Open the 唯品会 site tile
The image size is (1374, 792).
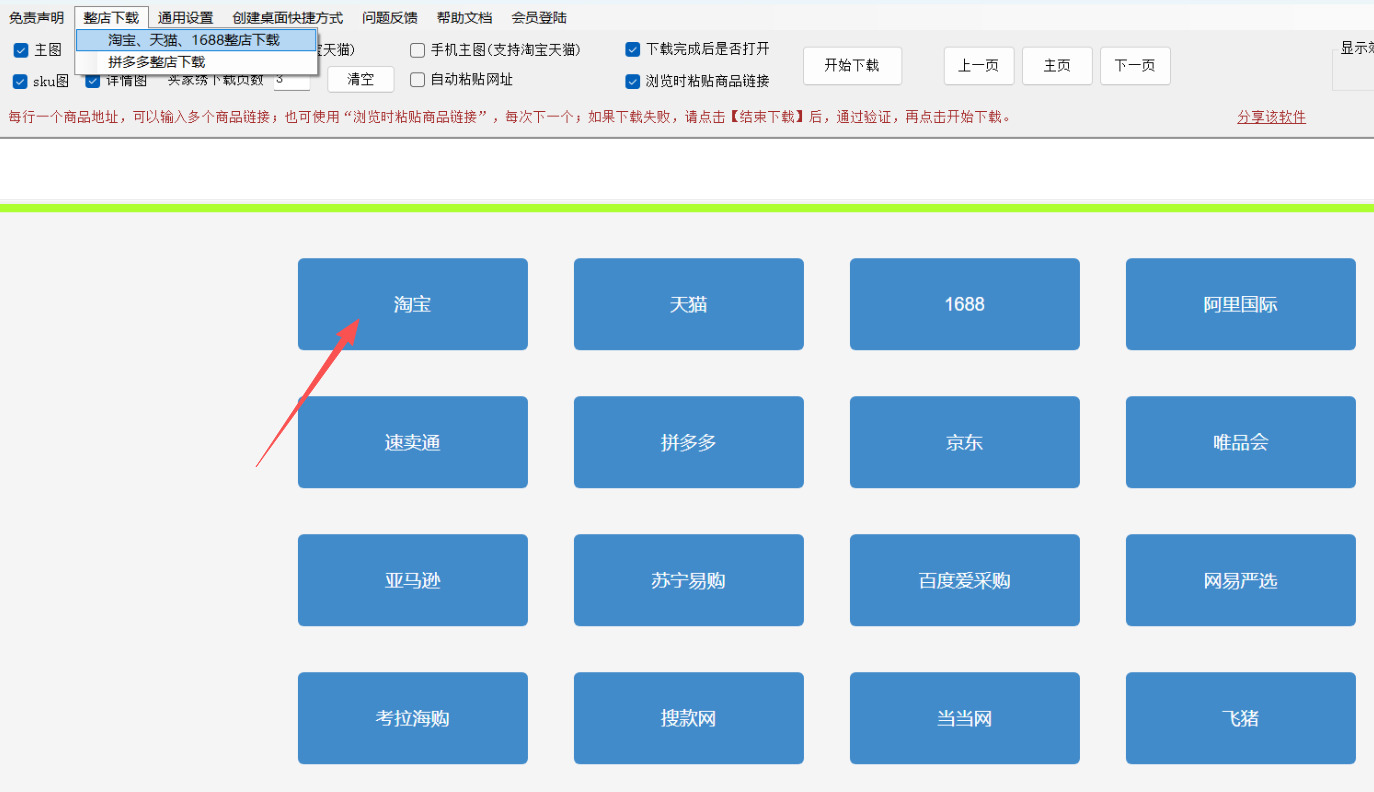[x=1241, y=442]
